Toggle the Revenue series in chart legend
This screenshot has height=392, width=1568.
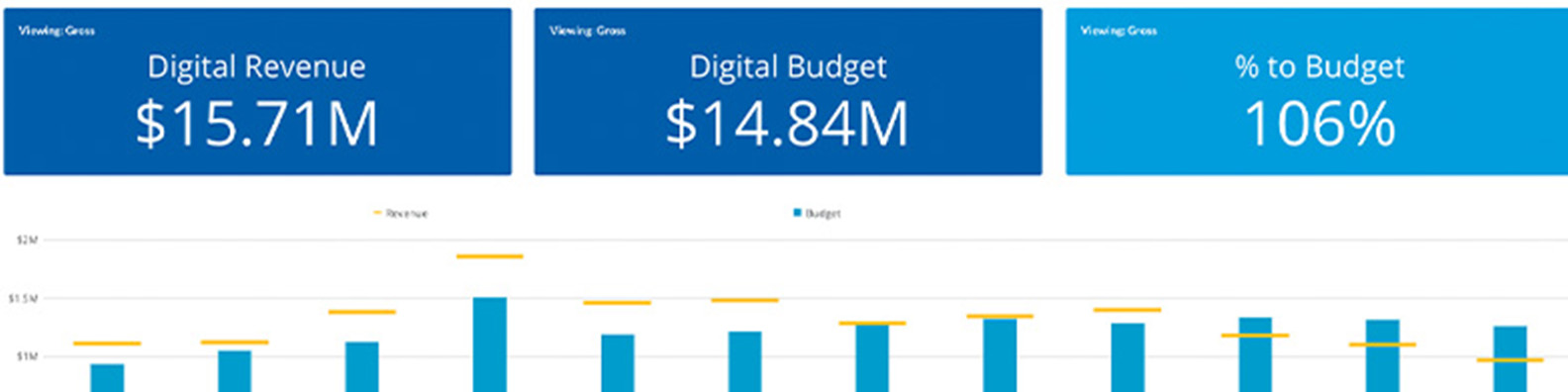click(x=401, y=213)
